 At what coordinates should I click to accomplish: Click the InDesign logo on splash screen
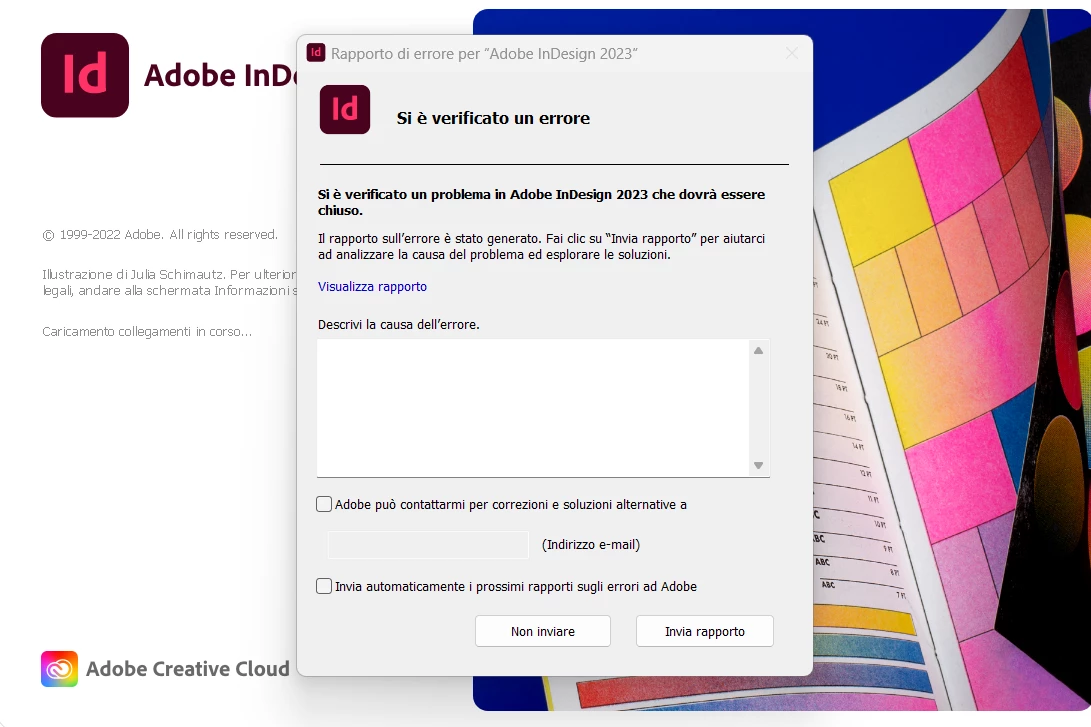[x=85, y=75]
